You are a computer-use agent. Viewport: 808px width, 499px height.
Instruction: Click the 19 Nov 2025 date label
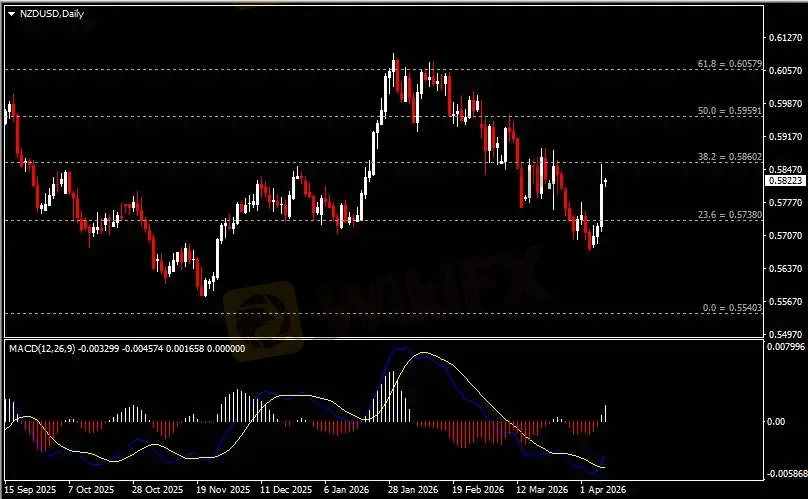223,489
